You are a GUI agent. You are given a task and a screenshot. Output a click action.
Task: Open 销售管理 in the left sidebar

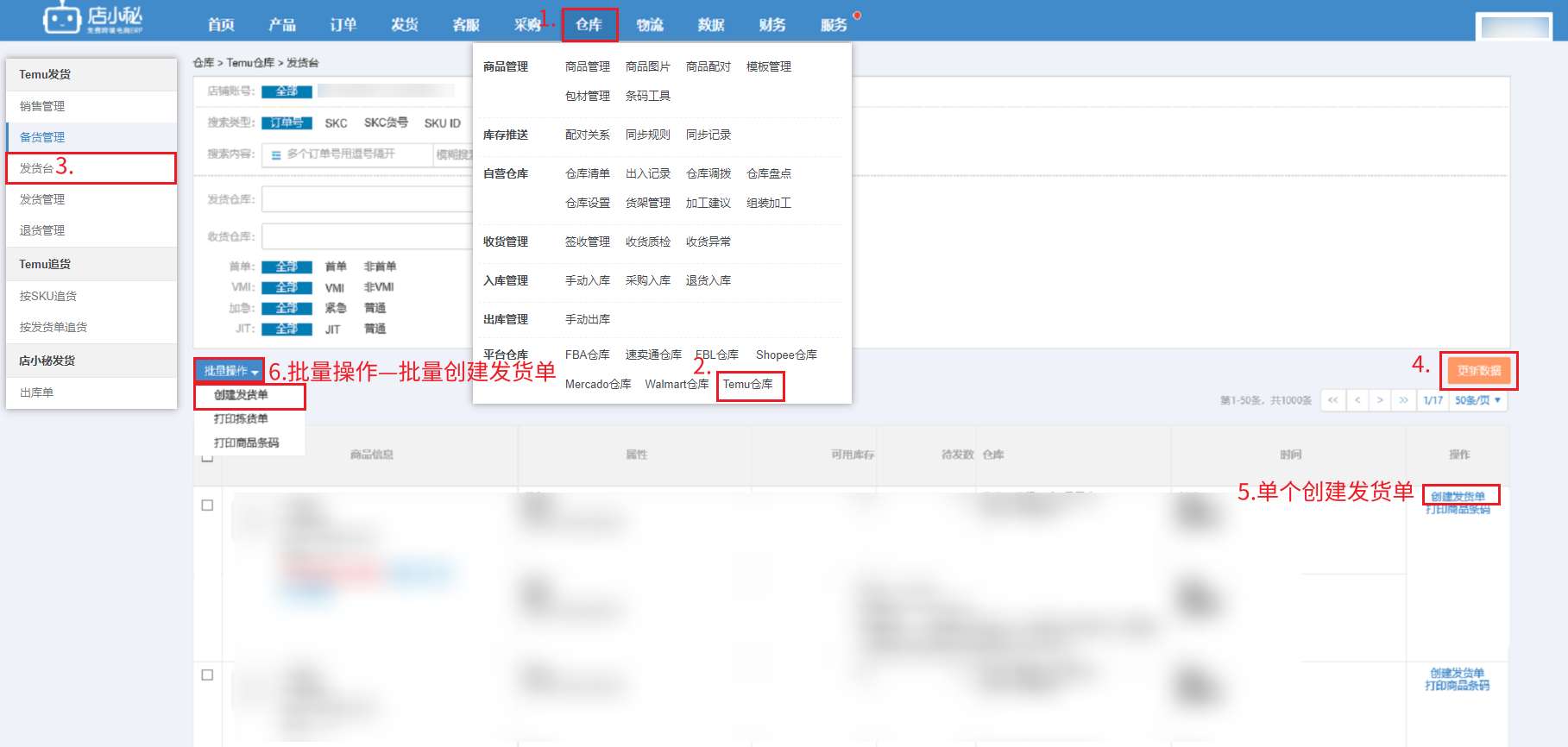(91, 106)
